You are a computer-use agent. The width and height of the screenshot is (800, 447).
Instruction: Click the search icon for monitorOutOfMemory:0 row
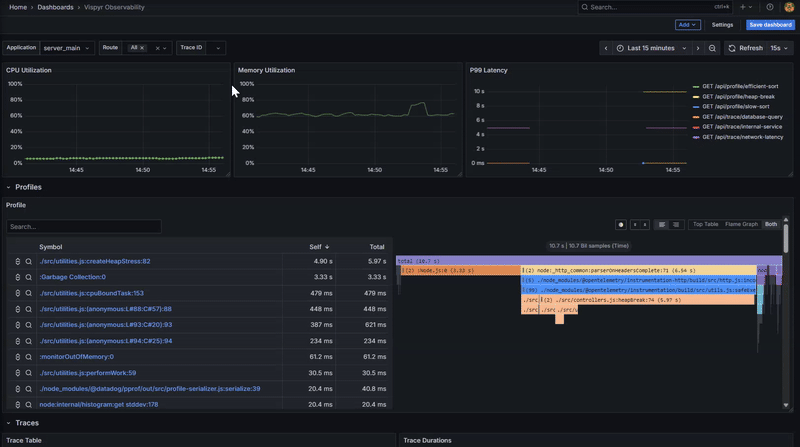pos(29,357)
